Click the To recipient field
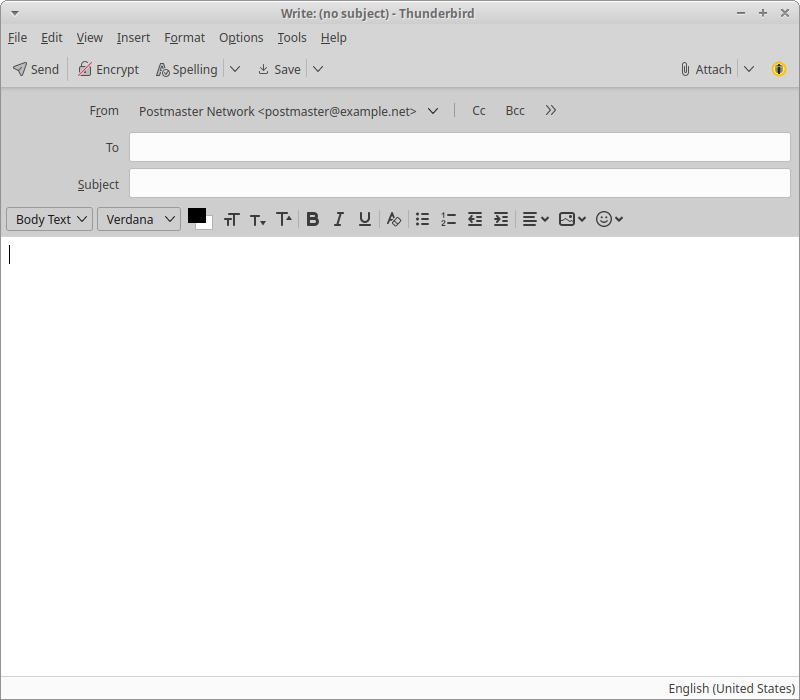The image size is (800, 700). click(x=460, y=147)
